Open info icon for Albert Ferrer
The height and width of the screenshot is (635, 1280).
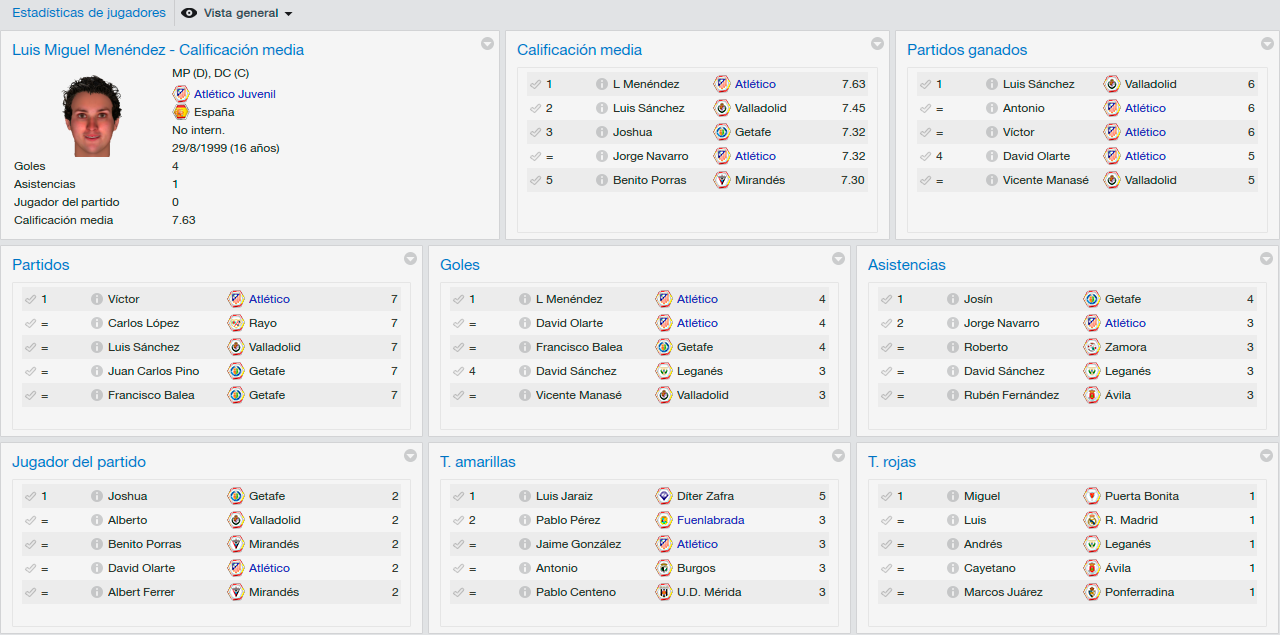click(x=97, y=593)
